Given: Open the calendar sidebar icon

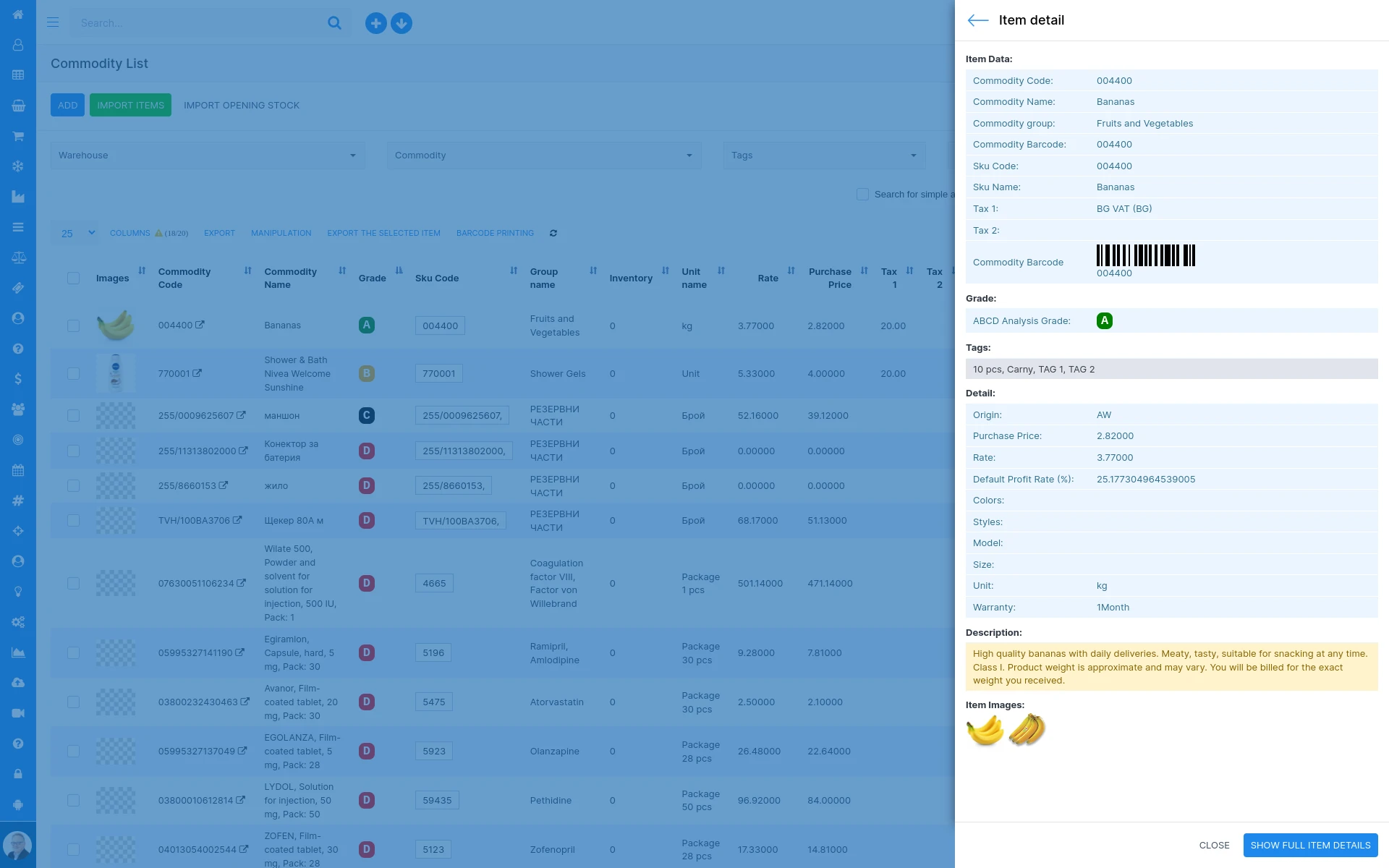Looking at the screenshot, I should pyautogui.click(x=18, y=470).
